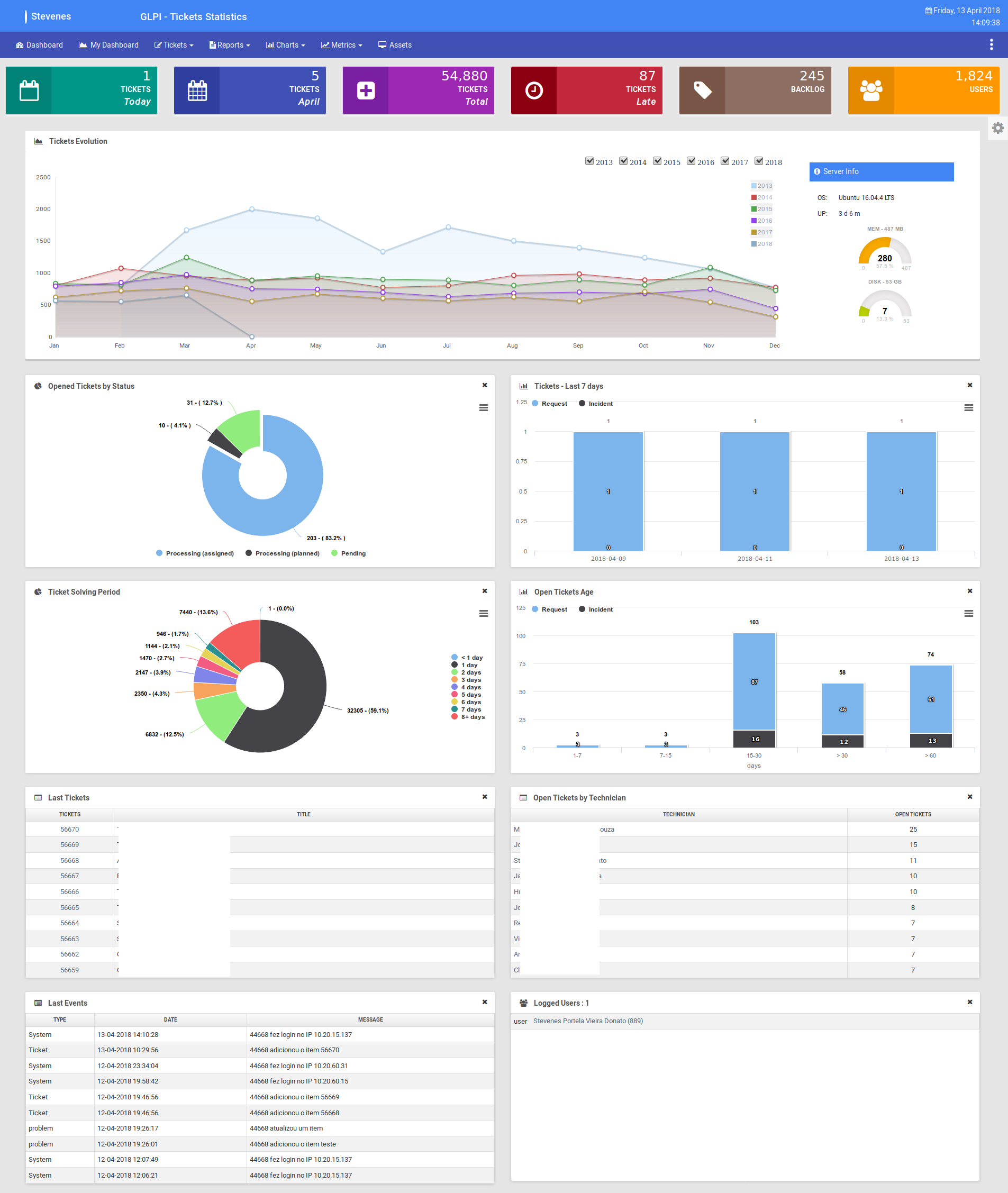Expand the Tickets dropdown menu
Viewport: 1008px width, 1193px height.
click(x=174, y=45)
